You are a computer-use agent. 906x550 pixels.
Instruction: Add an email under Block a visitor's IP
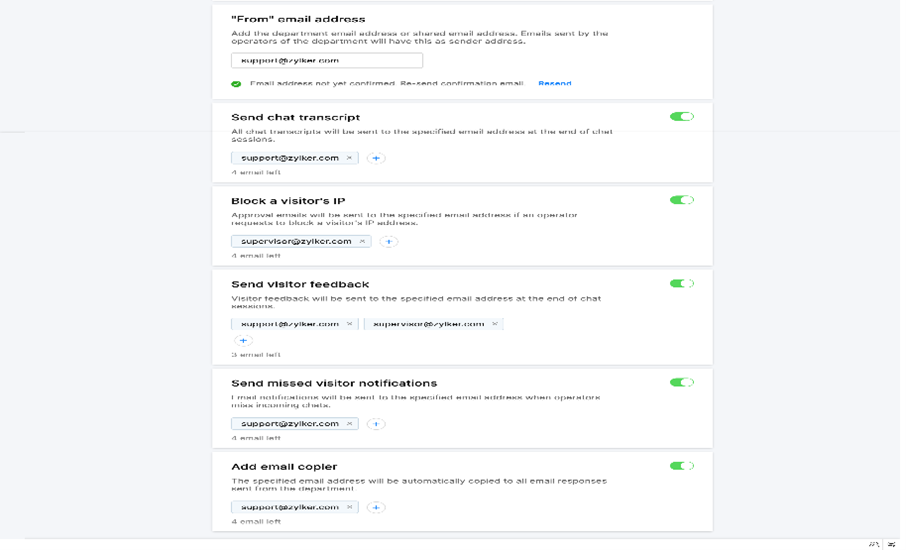click(389, 241)
